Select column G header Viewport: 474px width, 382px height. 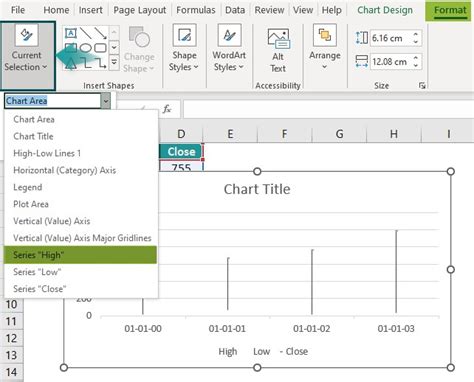pyautogui.click(x=339, y=134)
